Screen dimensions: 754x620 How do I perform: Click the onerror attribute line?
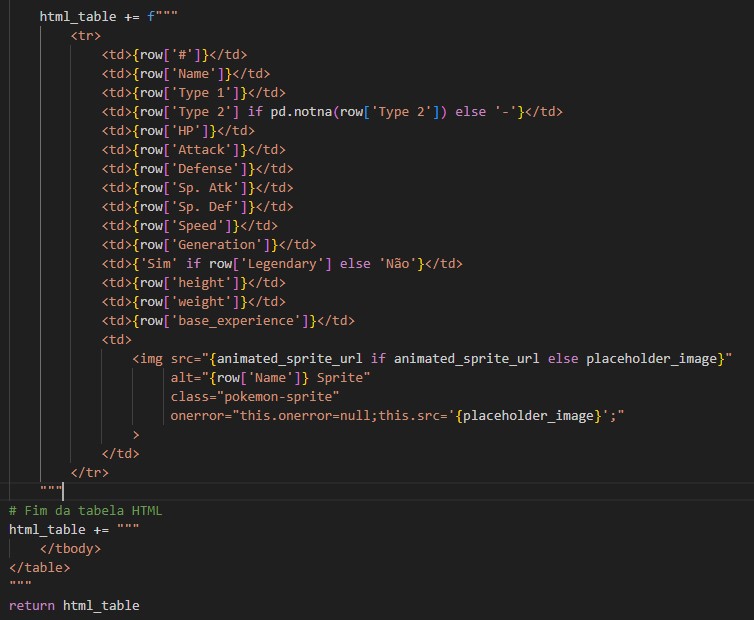[x=400, y=415]
